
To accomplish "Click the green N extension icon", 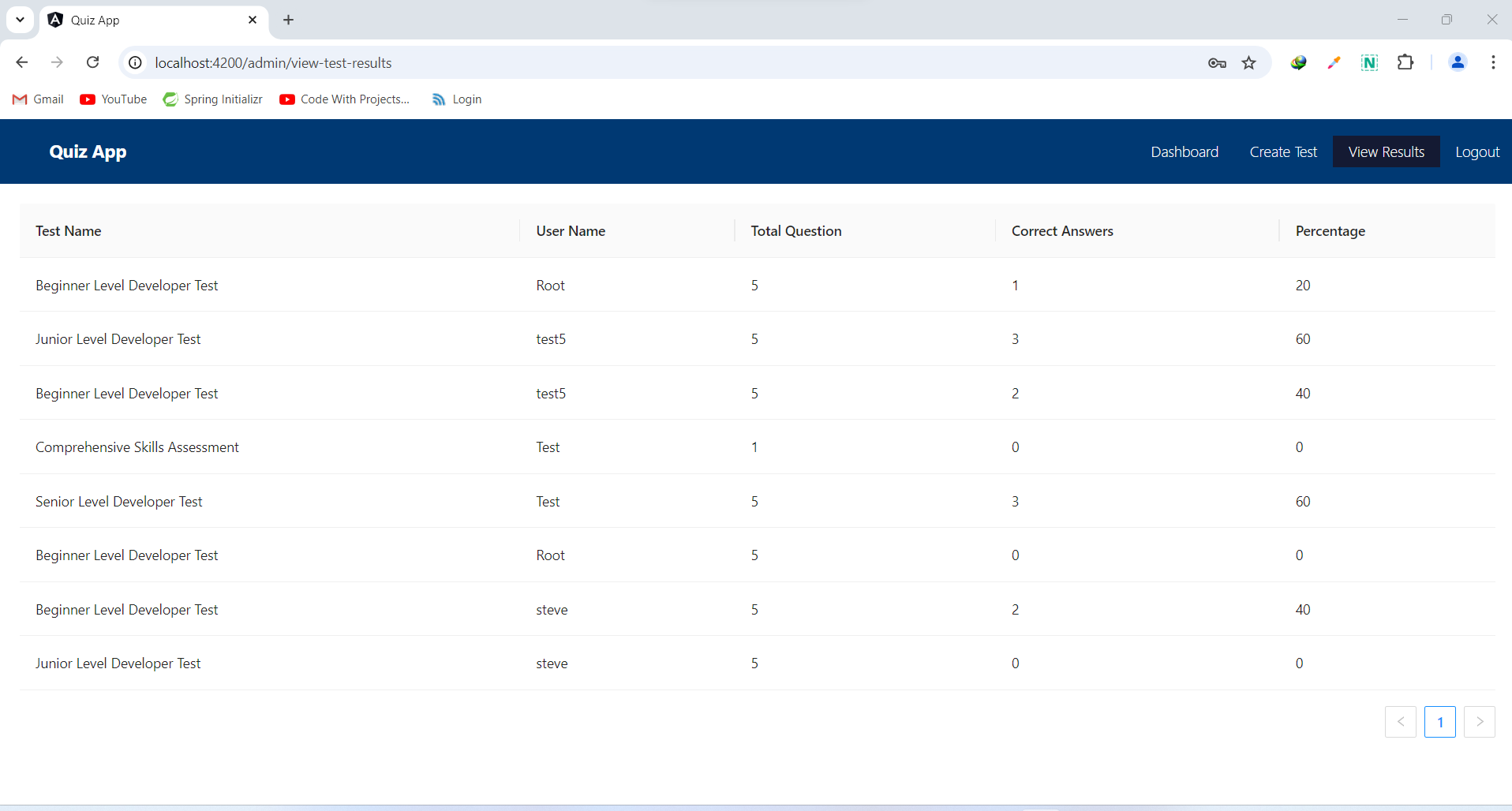I will coord(1369,62).
